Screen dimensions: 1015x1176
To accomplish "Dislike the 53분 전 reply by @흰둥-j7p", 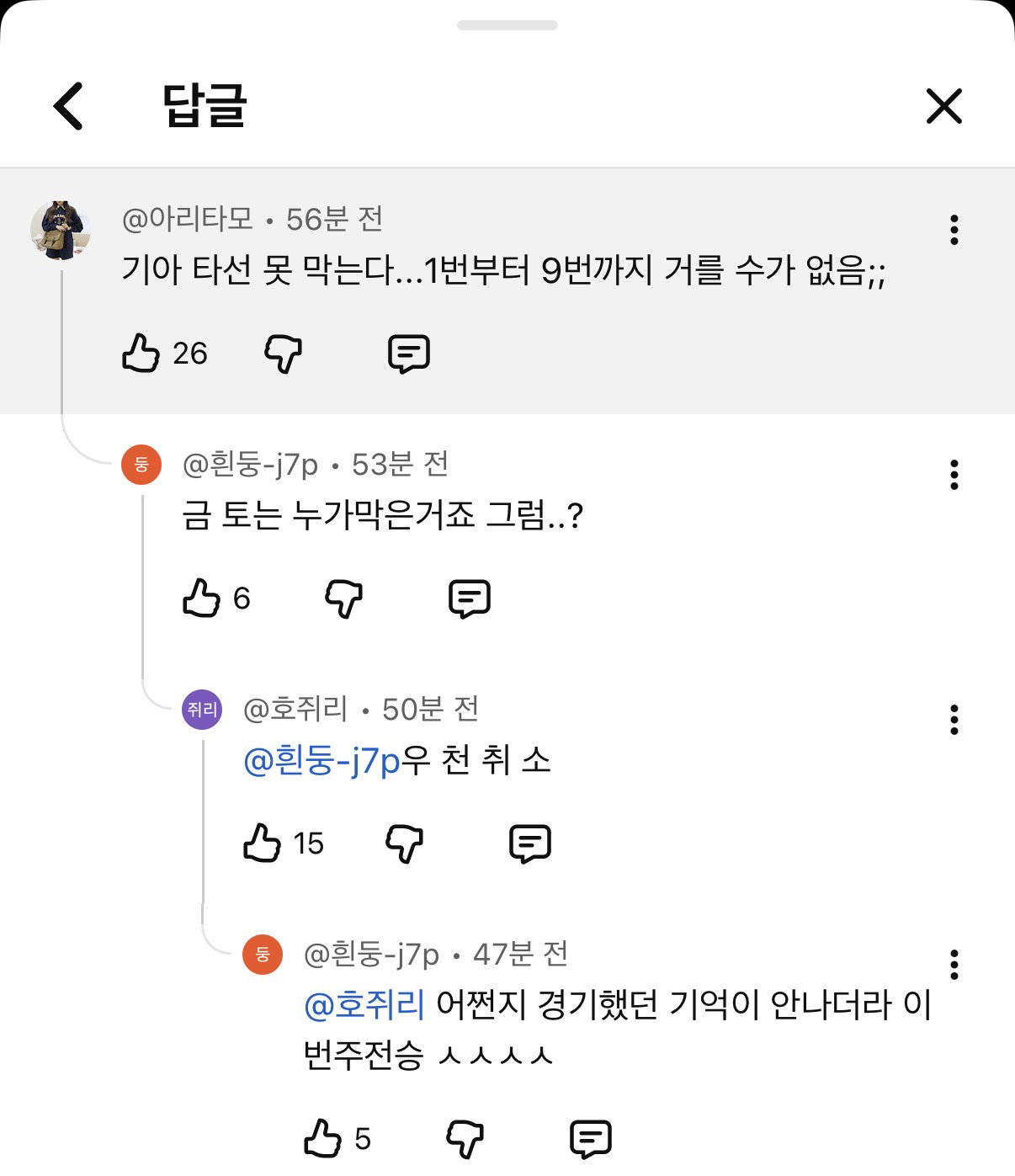I will point(343,599).
